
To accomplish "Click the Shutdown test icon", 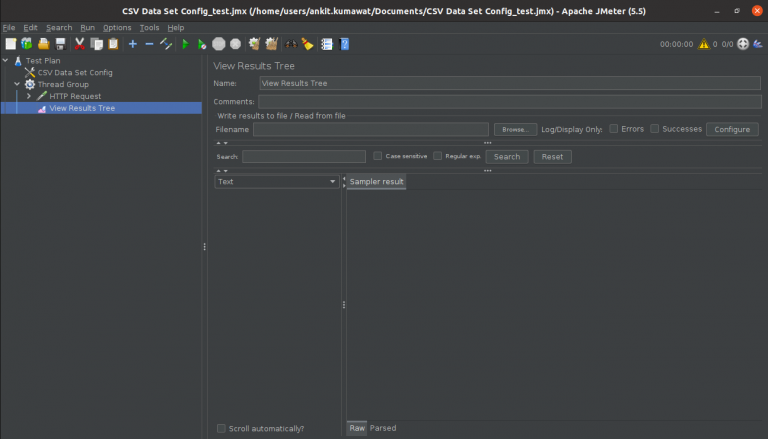I will coord(236,44).
